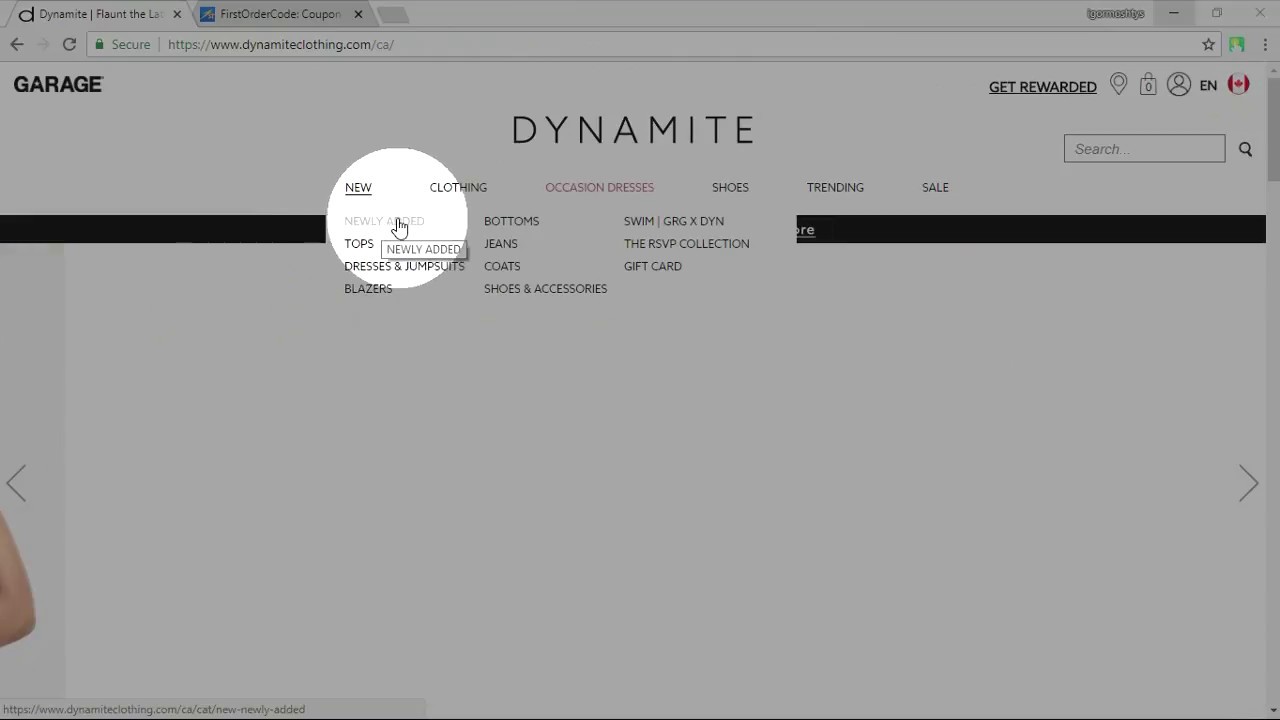This screenshot has width=1280, height=720.
Task: Select SHOES & ACCESSORIES link
Action: point(545,288)
